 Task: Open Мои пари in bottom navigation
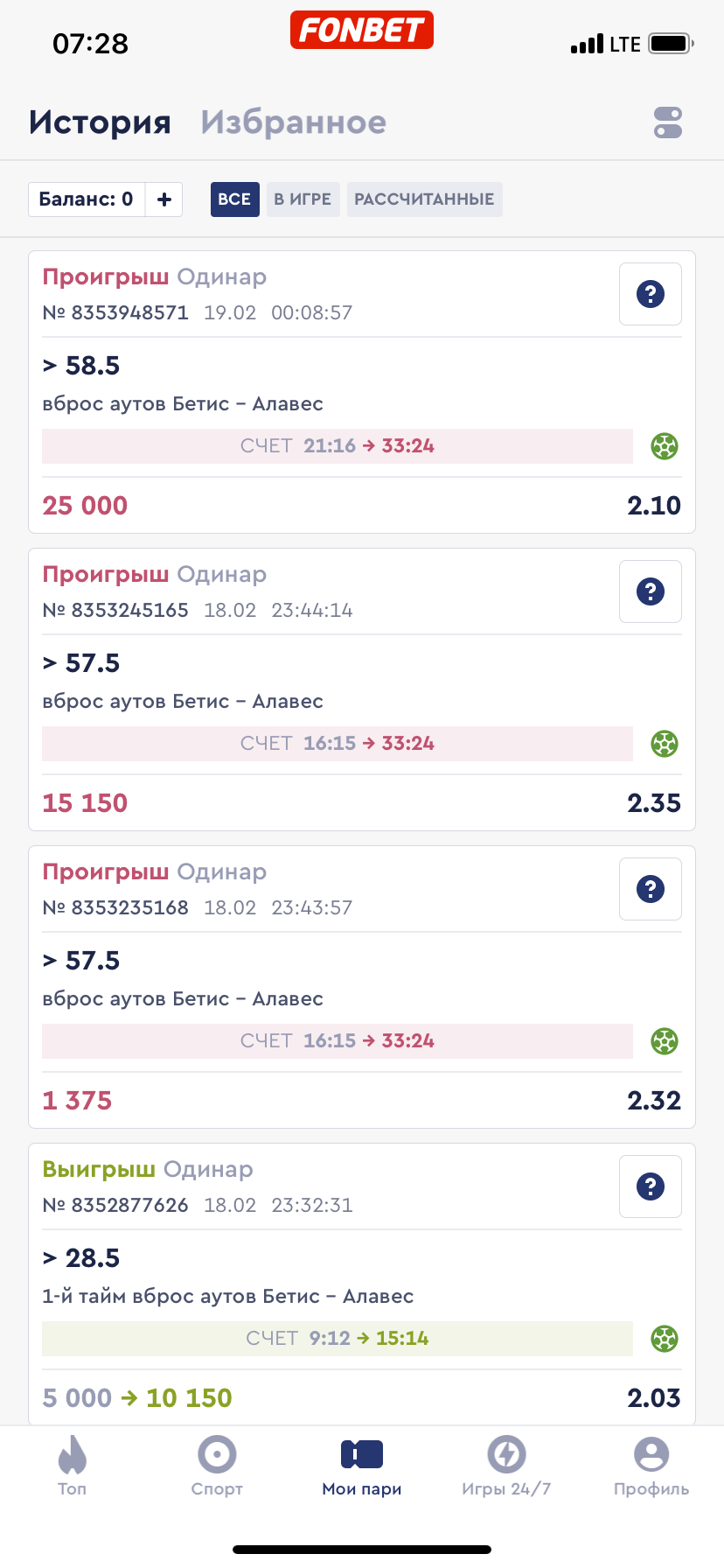(x=362, y=1466)
